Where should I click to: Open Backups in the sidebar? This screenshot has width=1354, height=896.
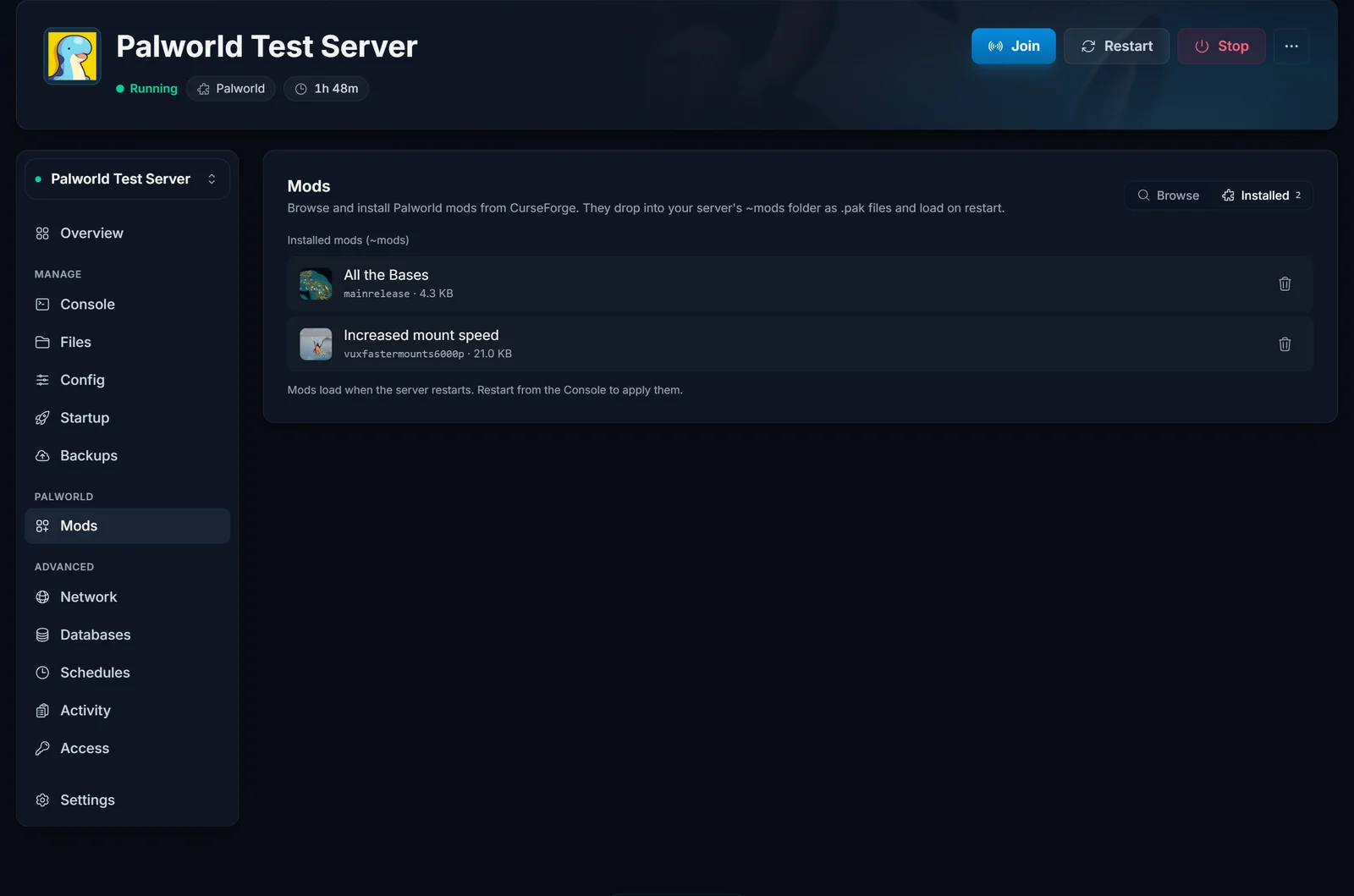point(127,455)
